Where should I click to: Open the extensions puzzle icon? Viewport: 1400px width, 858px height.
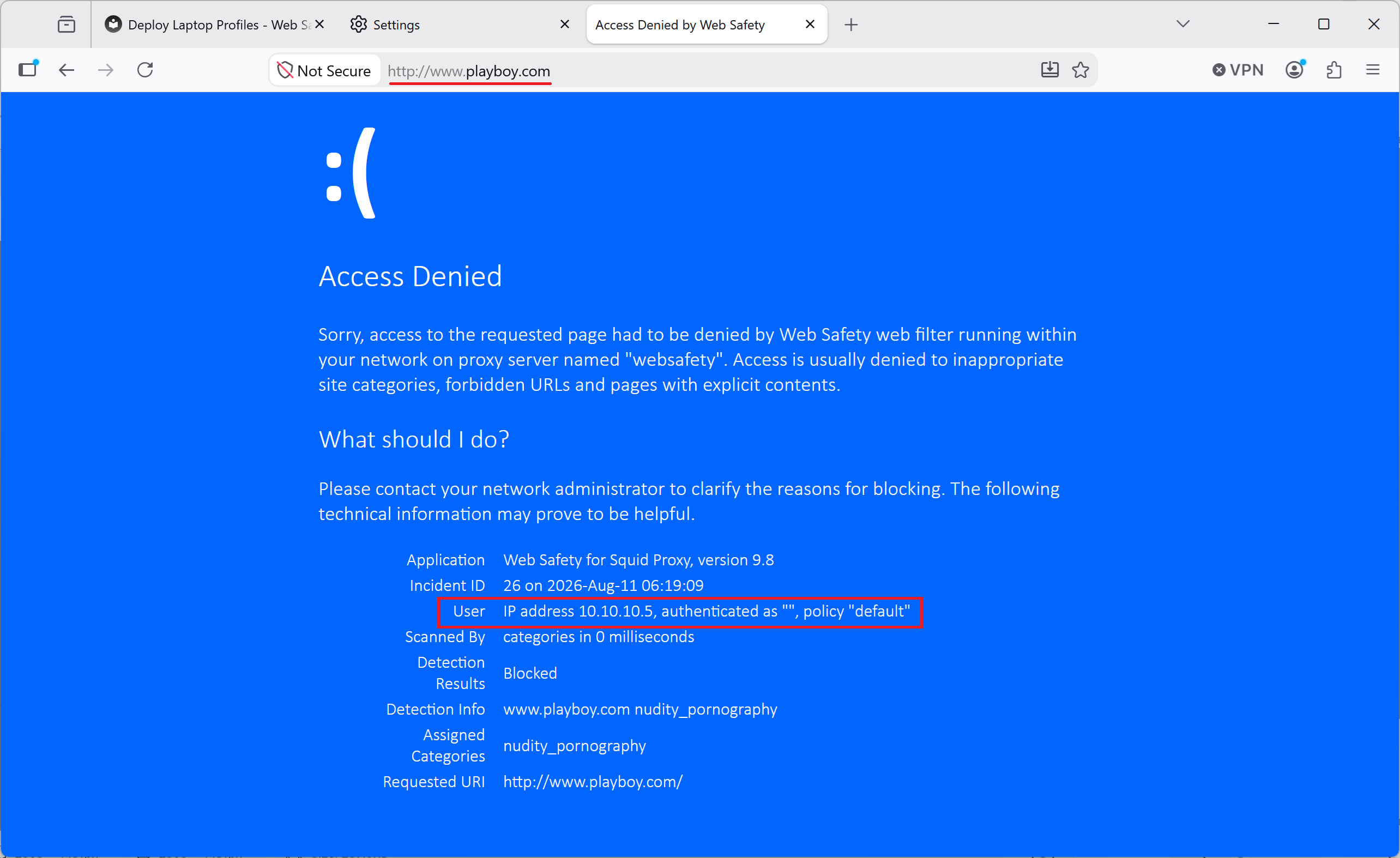[x=1334, y=70]
